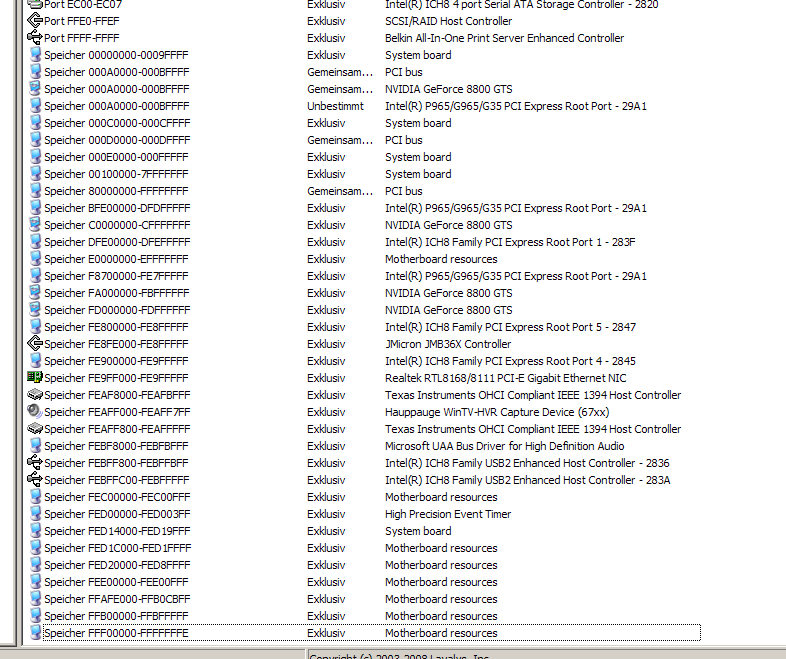Screen dimensions: 786x659
Task: Click the 1394 icon beside Speicher FEAFF800-FEAFFFFF
Action: pos(35,429)
